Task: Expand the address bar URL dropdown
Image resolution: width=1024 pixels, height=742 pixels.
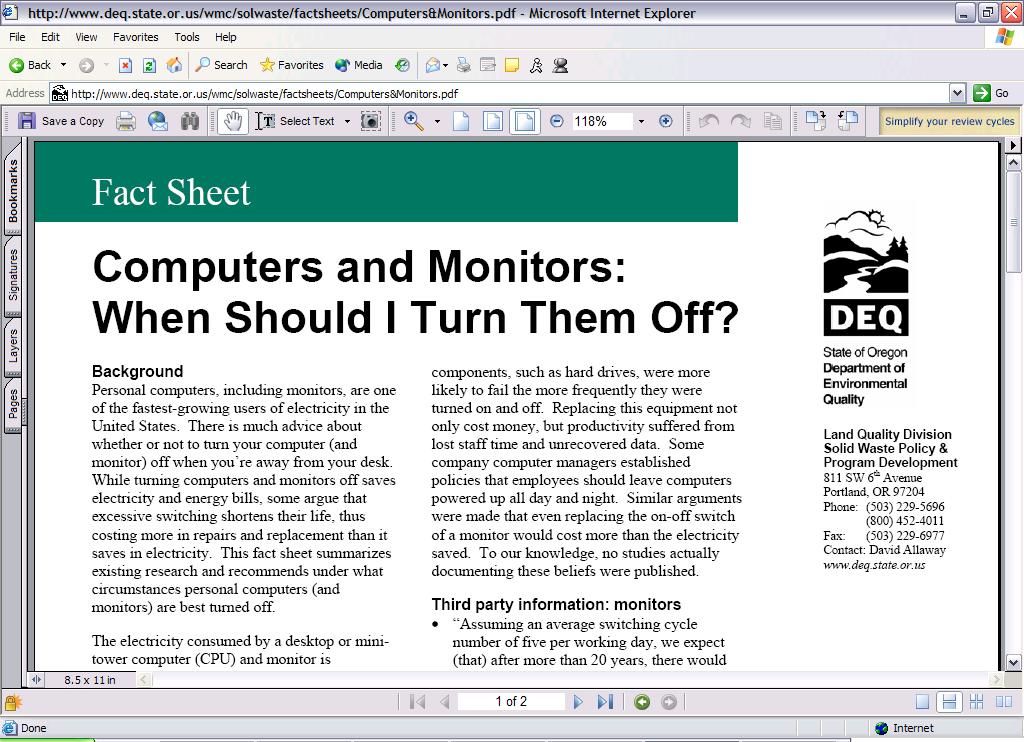Action: click(x=957, y=93)
